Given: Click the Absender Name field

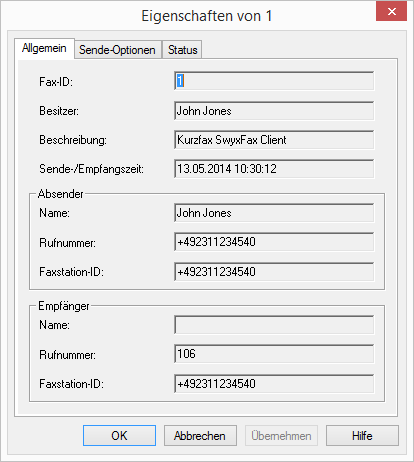Looking at the screenshot, I should (x=274, y=213).
